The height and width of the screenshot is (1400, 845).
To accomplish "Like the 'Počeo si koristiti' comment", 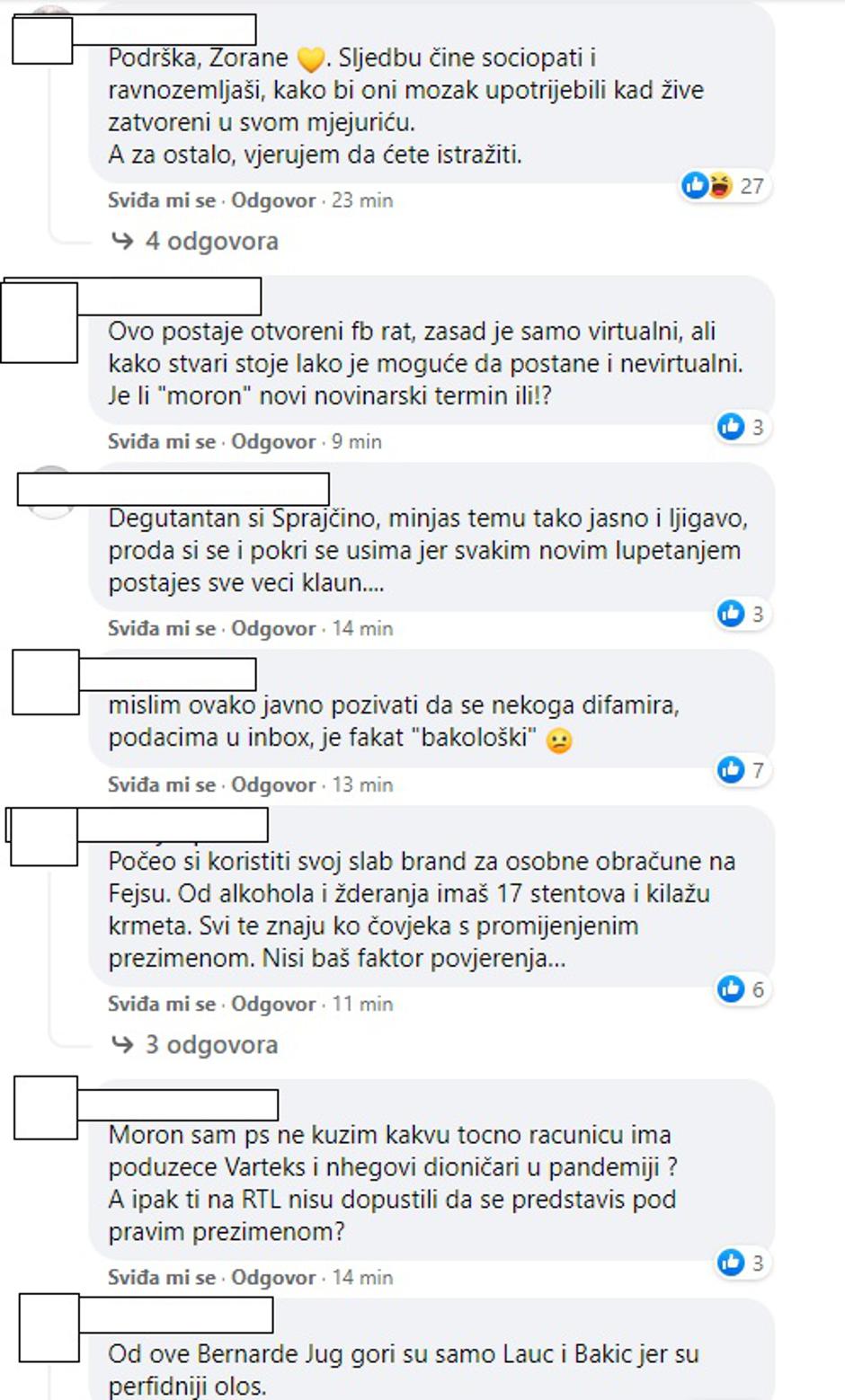I will click(162, 1004).
